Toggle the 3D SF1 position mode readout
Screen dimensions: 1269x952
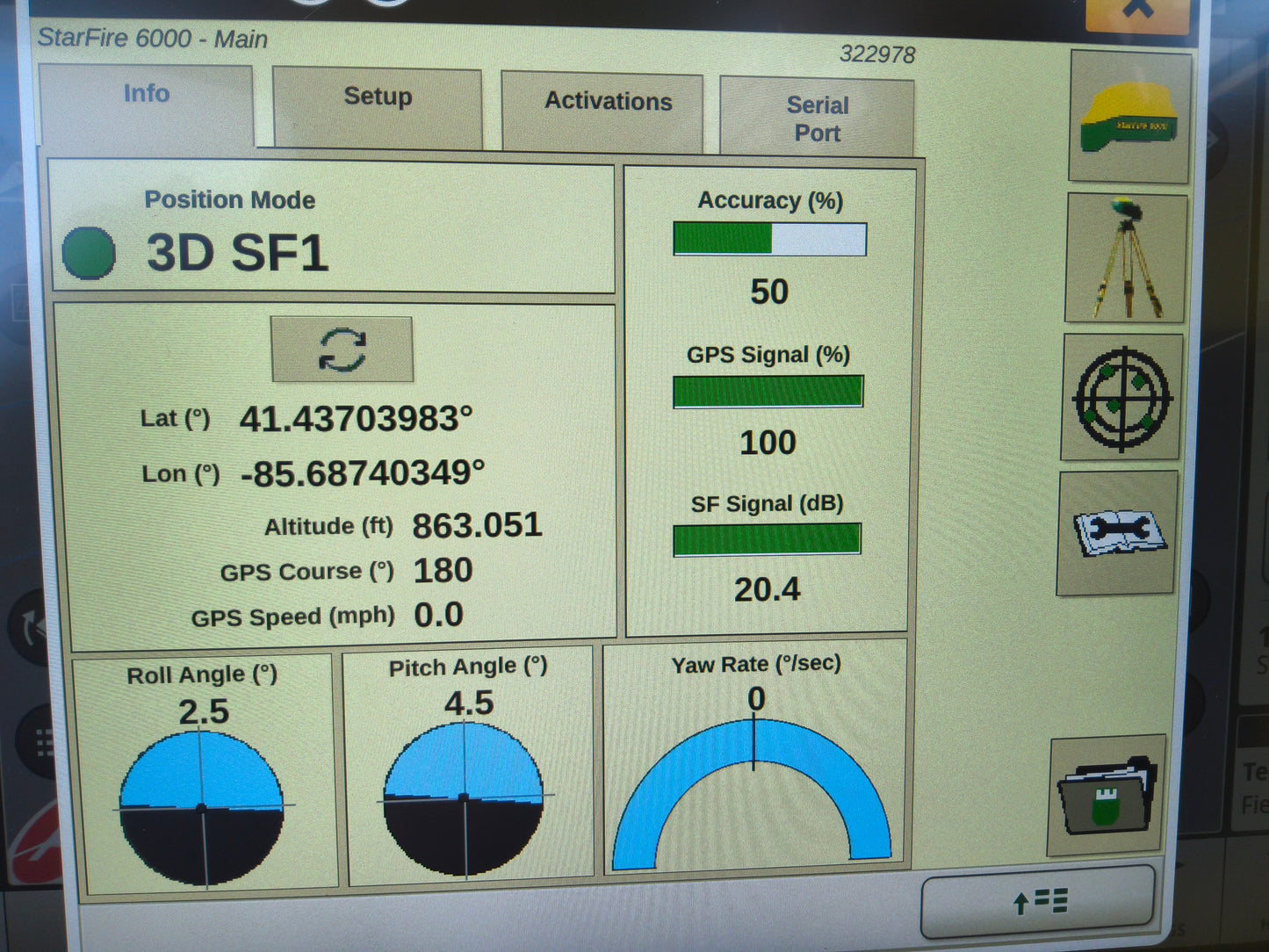click(x=237, y=253)
